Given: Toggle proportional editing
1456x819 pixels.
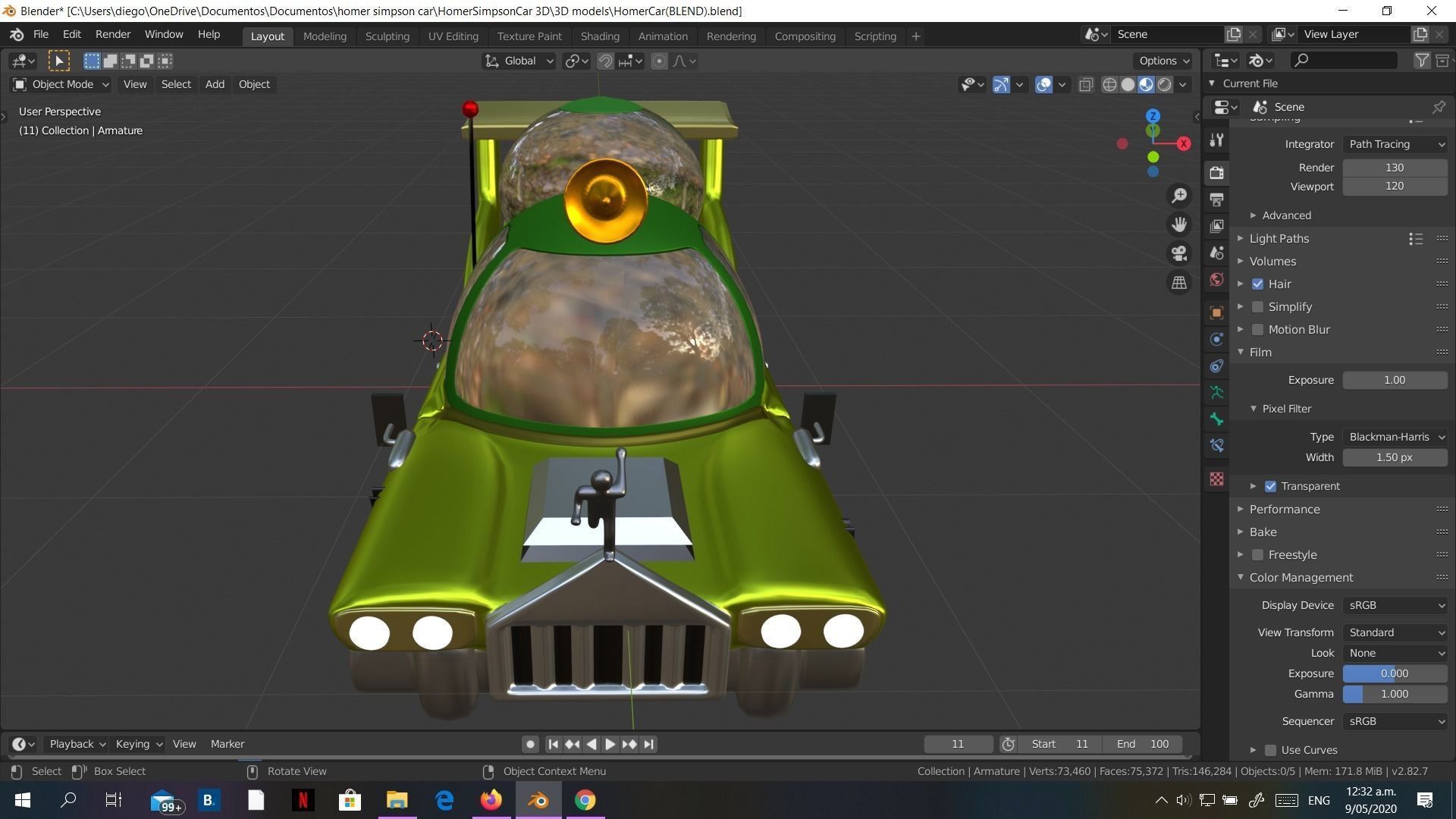Looking at the screenshot, I should click(659, 61).
